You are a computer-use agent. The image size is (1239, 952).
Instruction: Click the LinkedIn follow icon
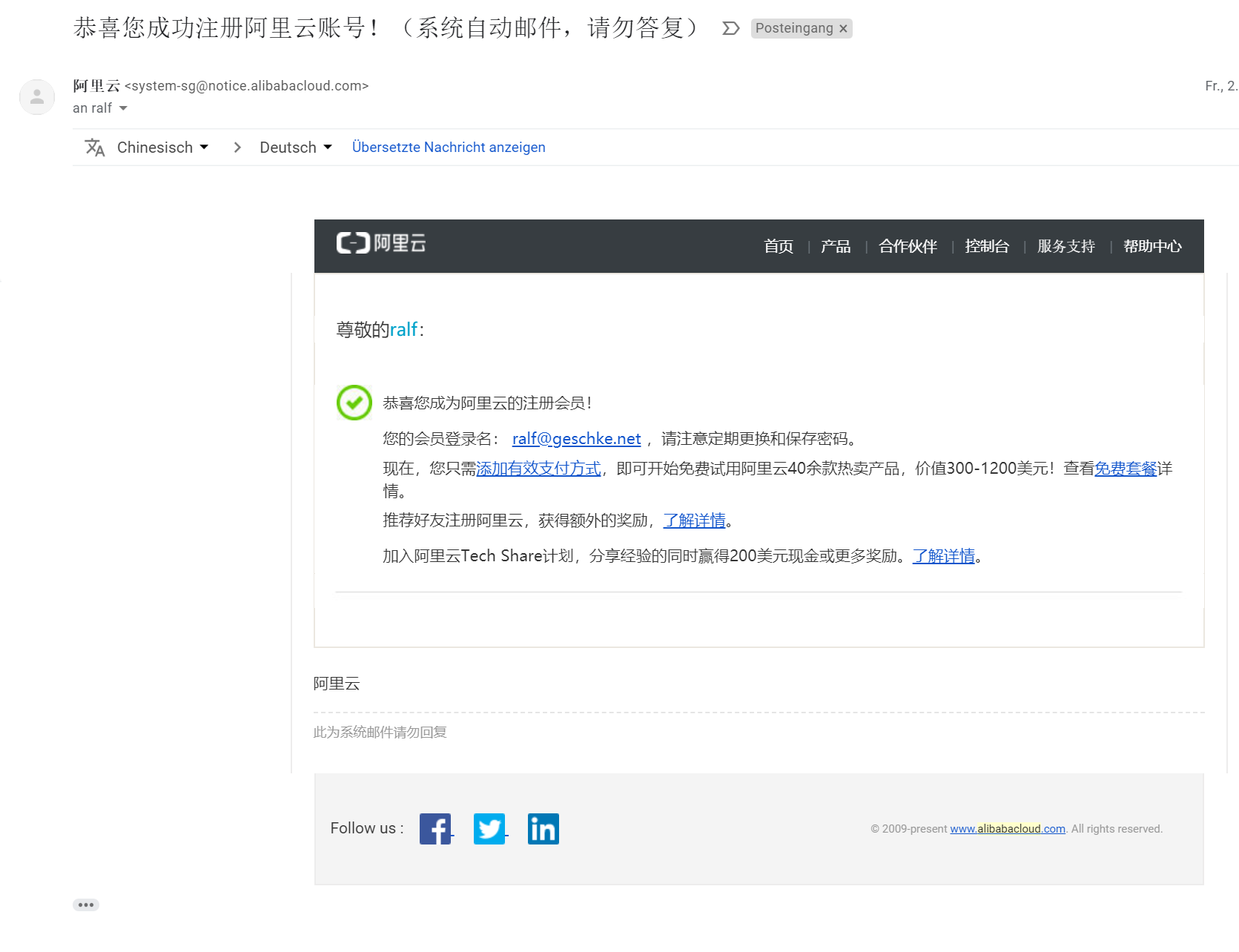(x=543, y=829)
